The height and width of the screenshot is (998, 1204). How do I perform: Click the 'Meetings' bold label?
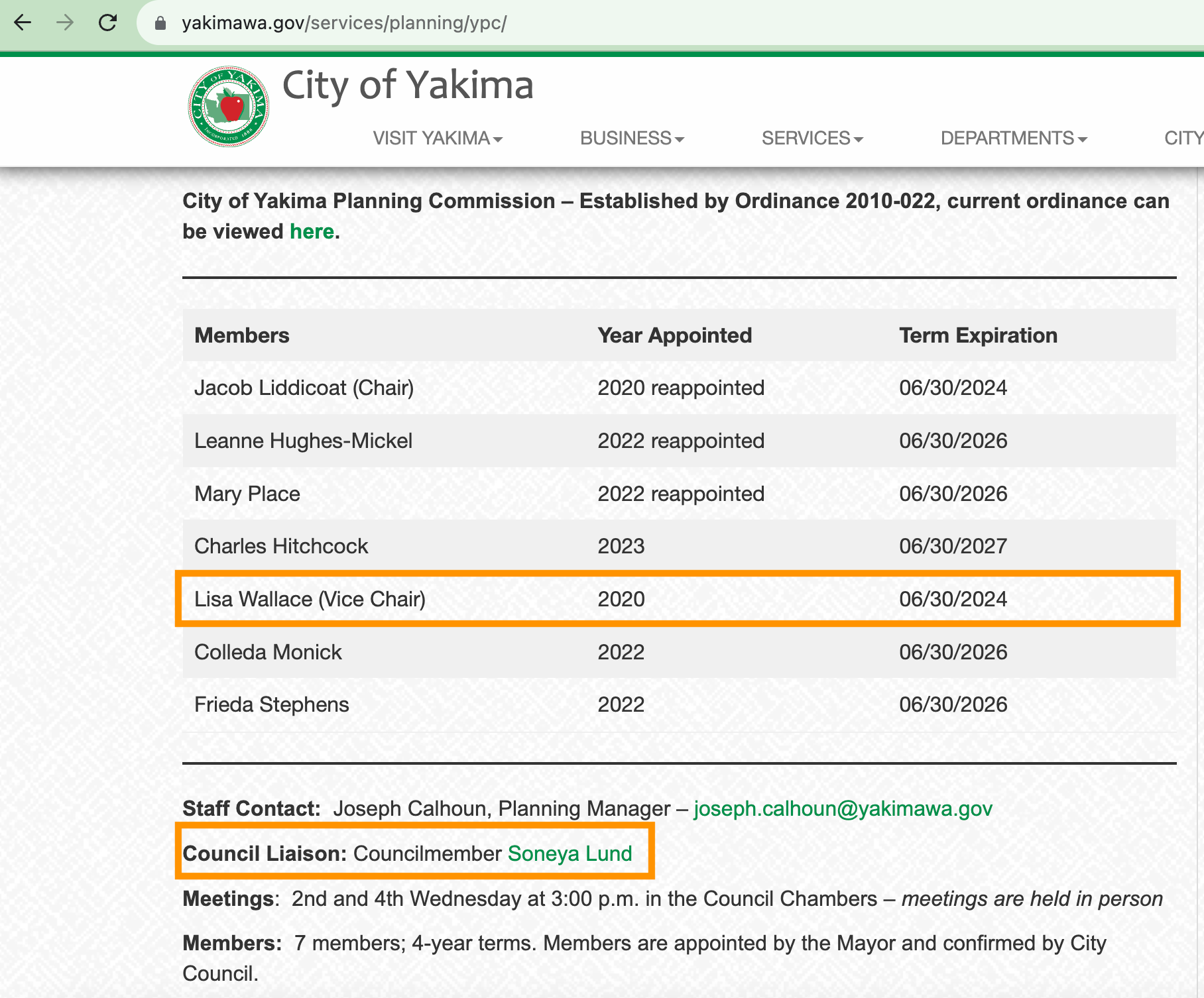[x=228, y=899]
